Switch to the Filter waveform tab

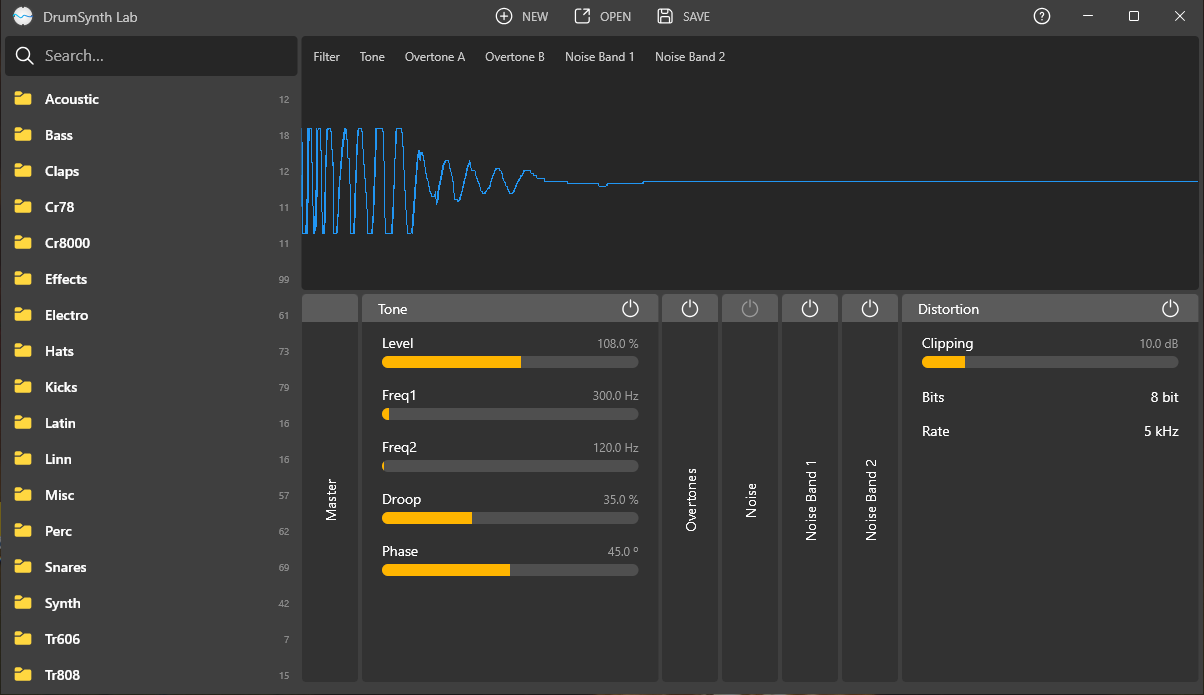pos(327,57)
